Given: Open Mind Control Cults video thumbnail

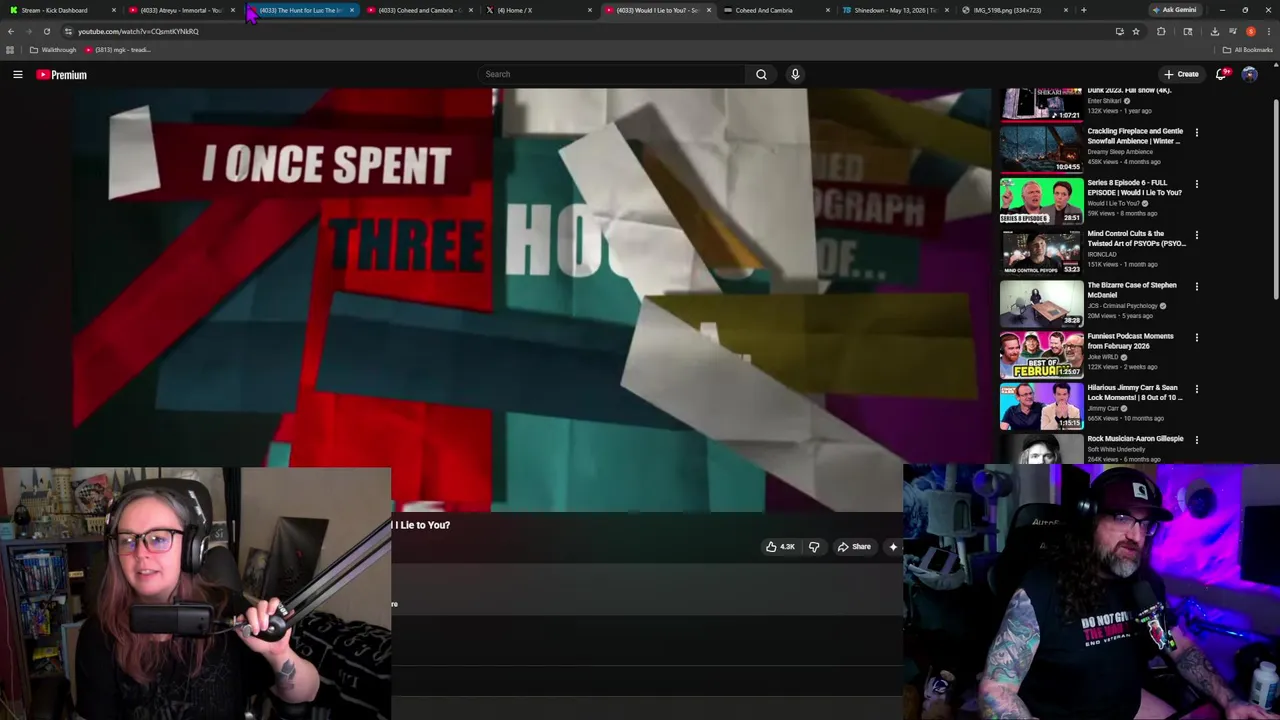Looking at the screenshot, I should pyautogui.click(x=1041, y=251).
